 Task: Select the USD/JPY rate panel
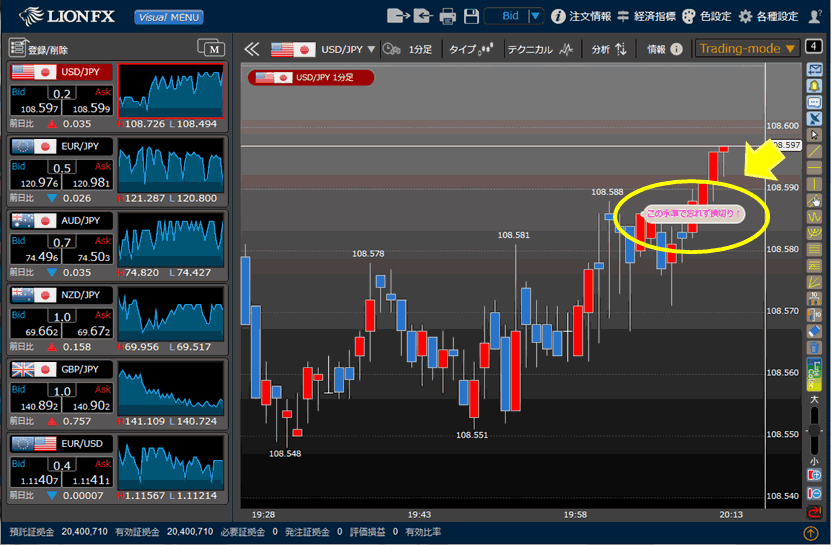coord(118,96)
